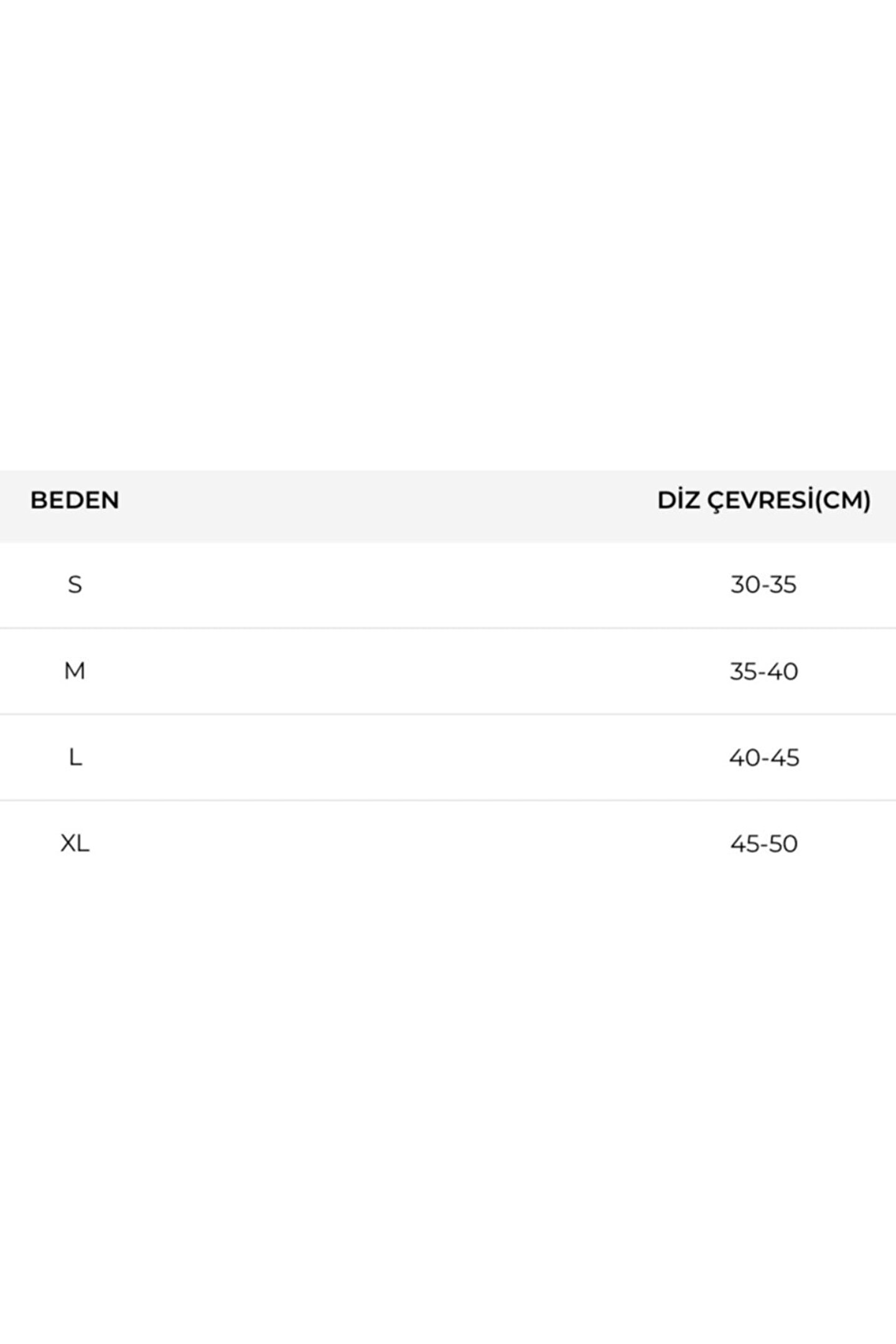Click the blank white area above the table
The height and width of the screenshot is (1344, 896).
(x=448, y=236)
